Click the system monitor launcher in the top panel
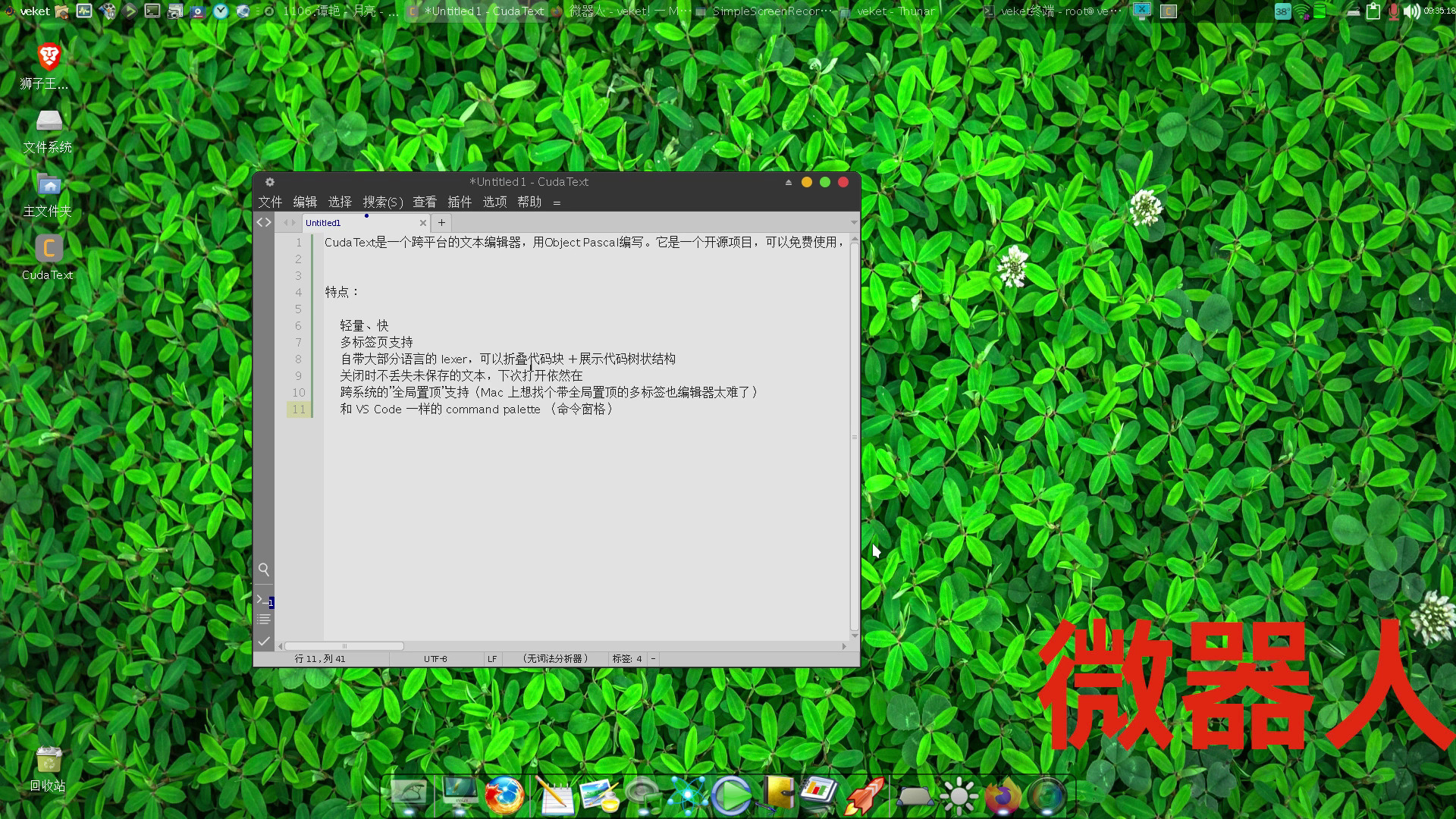This screenshot has width=1456, height=819. (84, 11)
